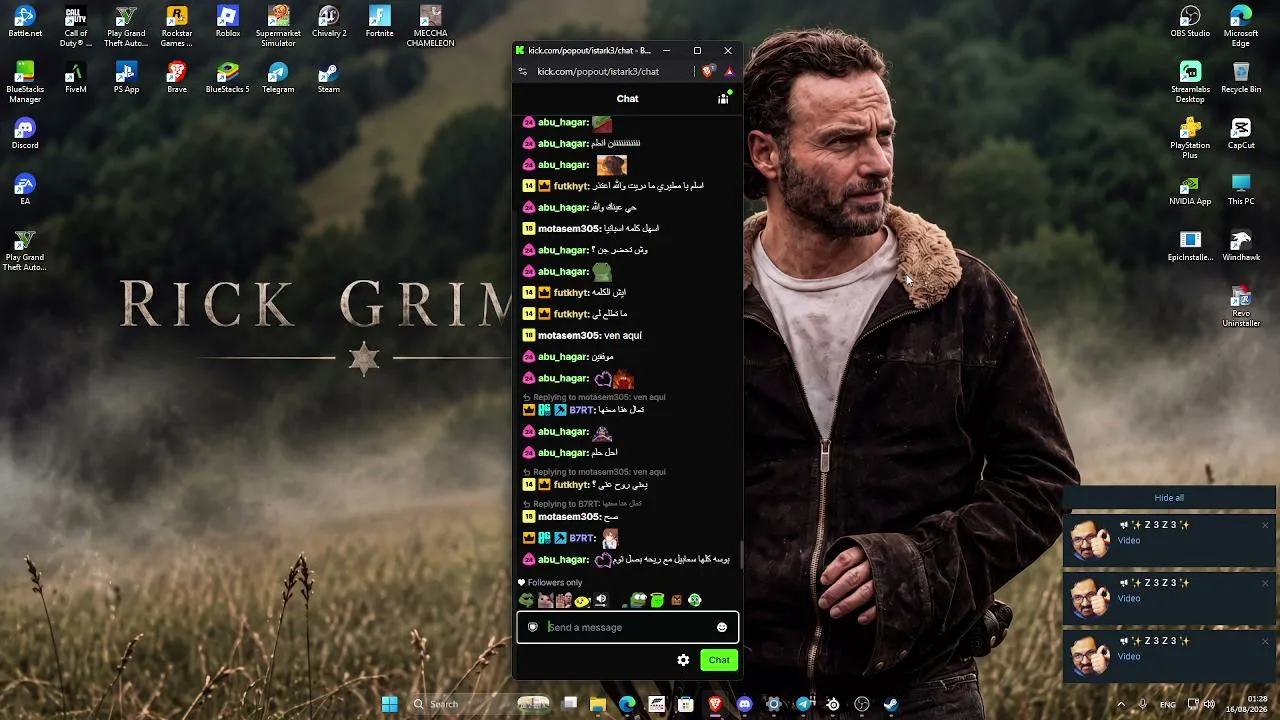Select the Telegram desktop shortcut

[x=278, y=79]
